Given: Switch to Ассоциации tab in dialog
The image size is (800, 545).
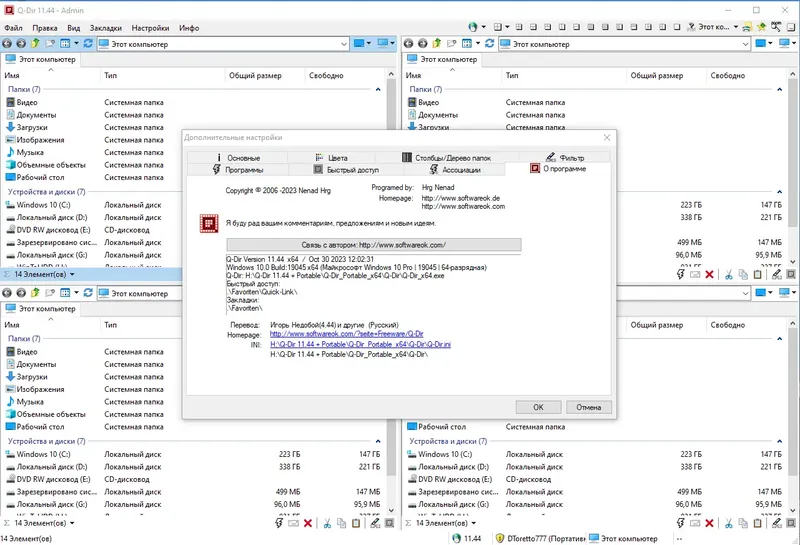Looking at the screenshot, I should (x=455, y=169).
